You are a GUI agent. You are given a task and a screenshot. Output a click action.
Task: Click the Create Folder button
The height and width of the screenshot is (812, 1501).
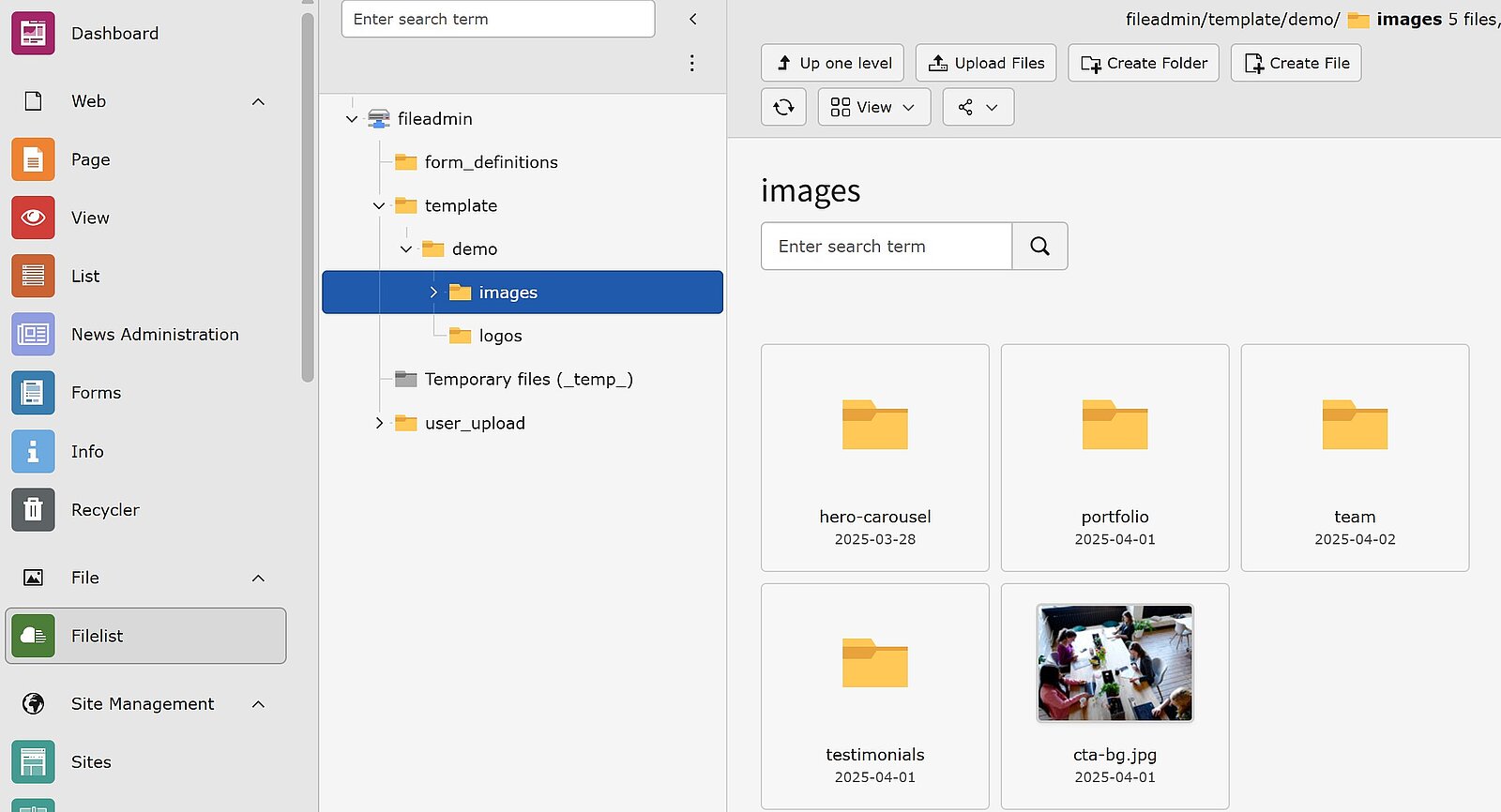(x=1143, y=63)
